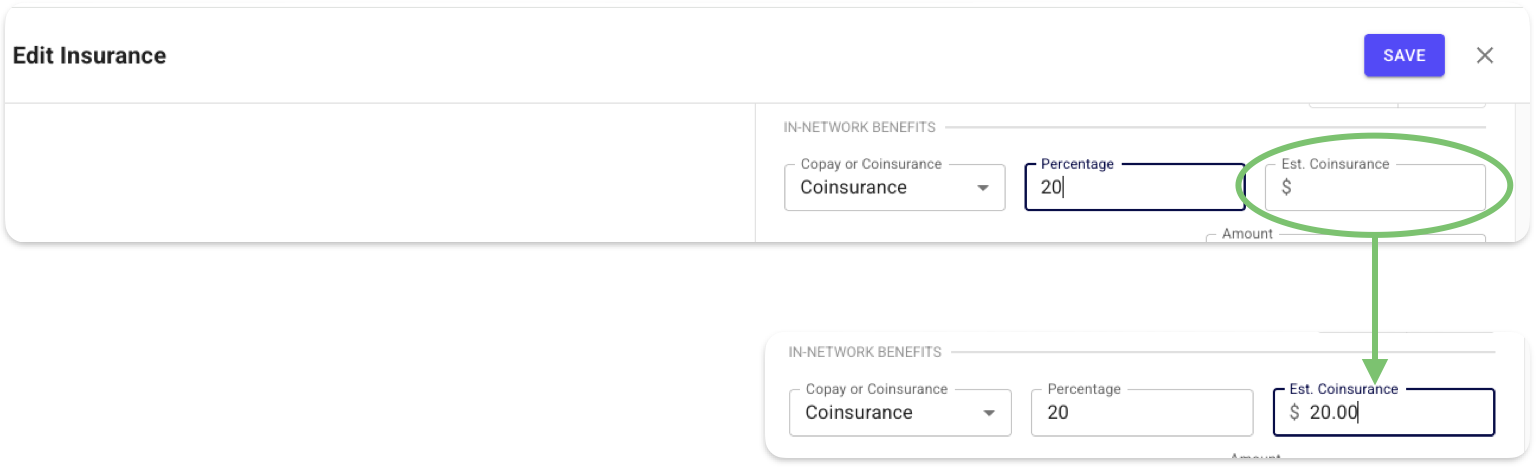Screen dimensions: 1536x468
Task: Click the In-Network Benefits heading in the dialog
Action: [x=860, y=127]
